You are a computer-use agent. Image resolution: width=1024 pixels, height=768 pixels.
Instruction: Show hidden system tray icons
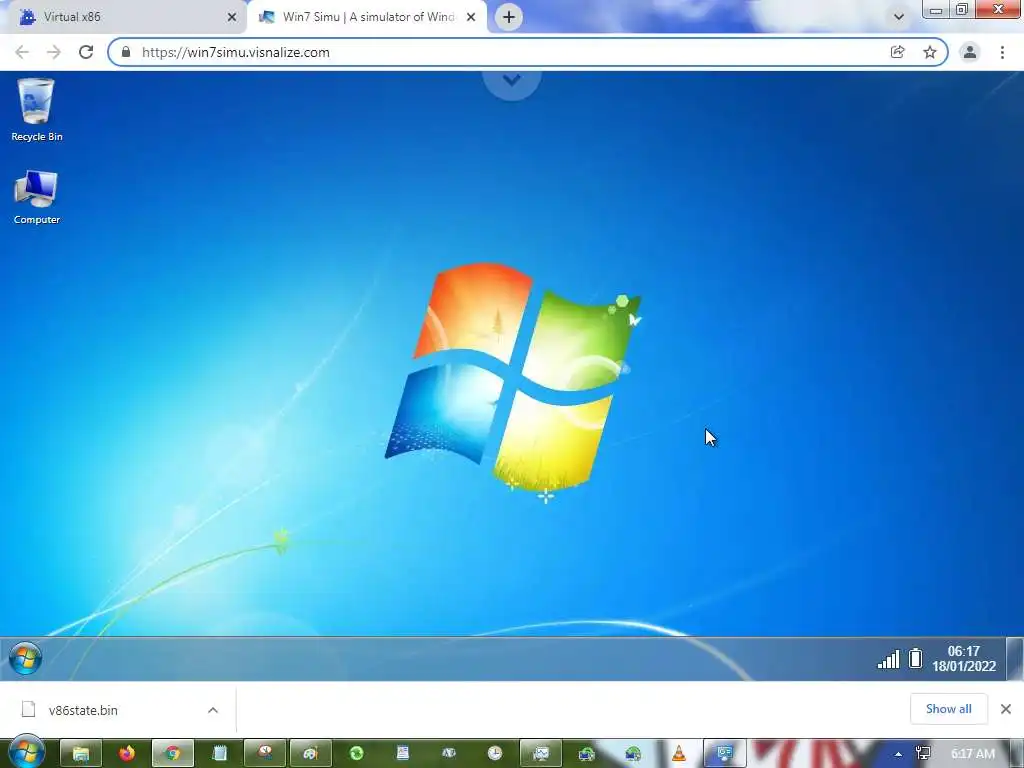coord(899,754)
